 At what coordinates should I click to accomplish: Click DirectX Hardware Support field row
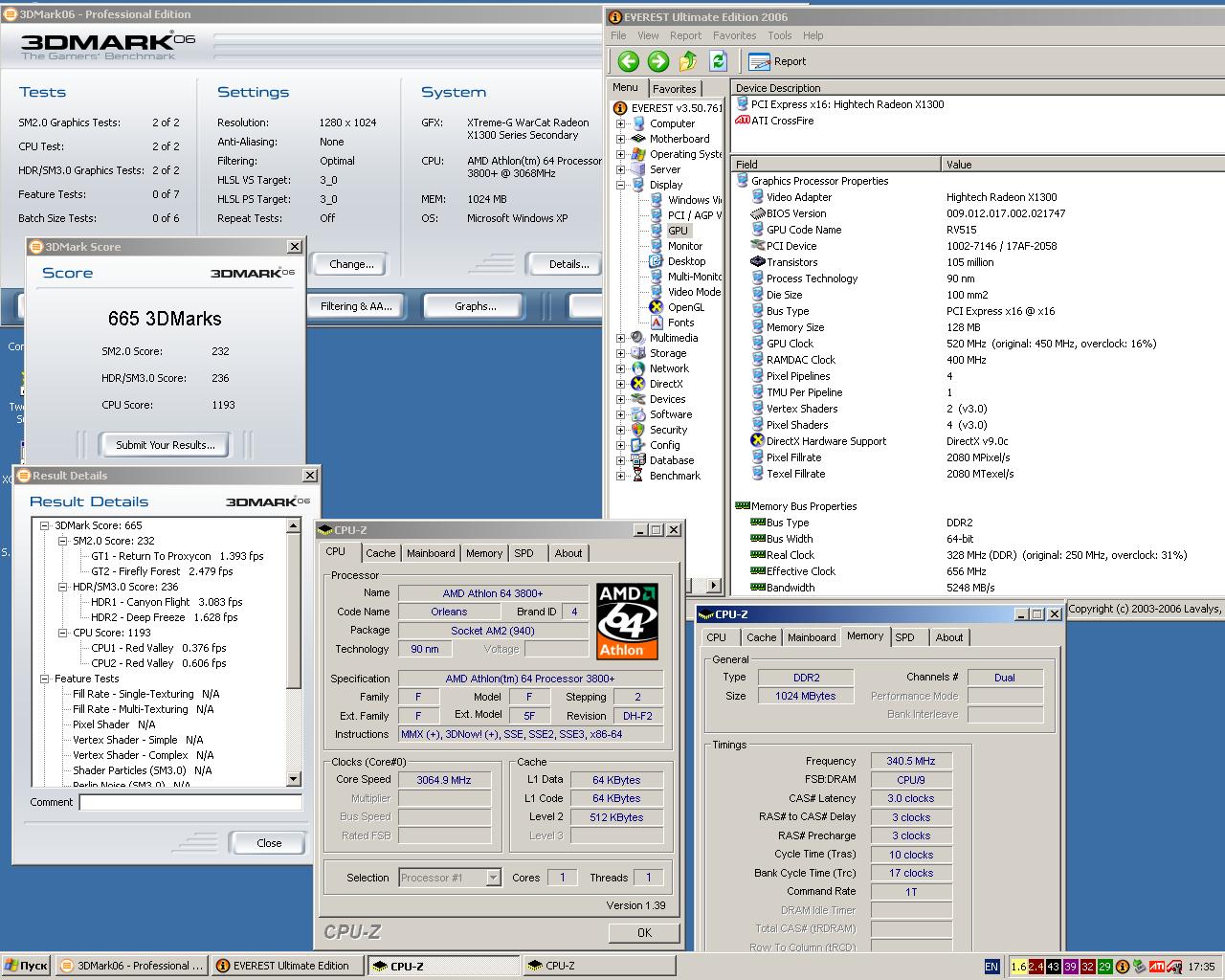tap(976, 441)
